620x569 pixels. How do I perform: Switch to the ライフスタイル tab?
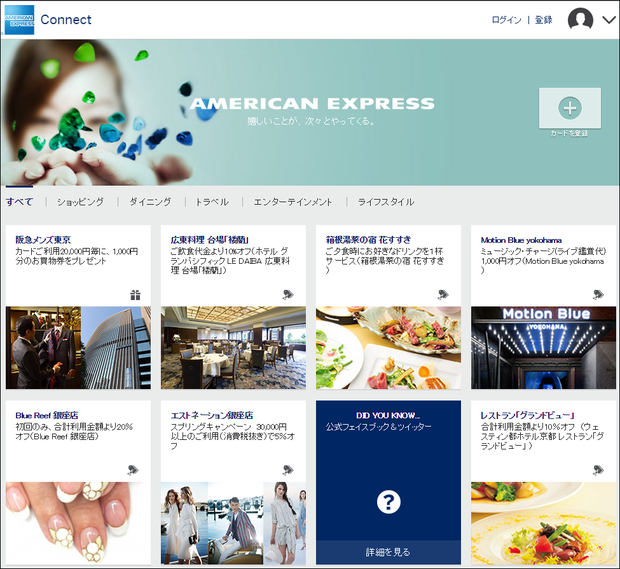click(x=386, y=202)
